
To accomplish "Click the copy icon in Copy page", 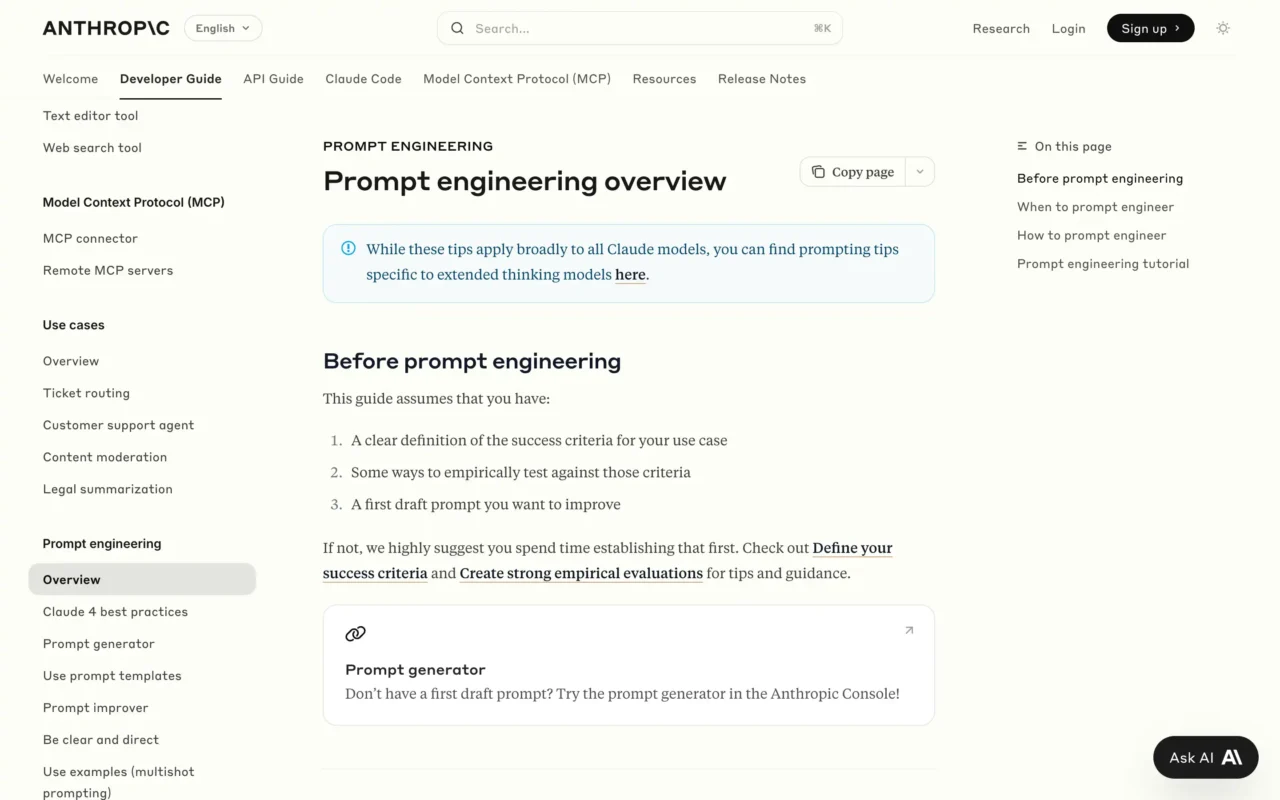I will (x=818, y=172).
